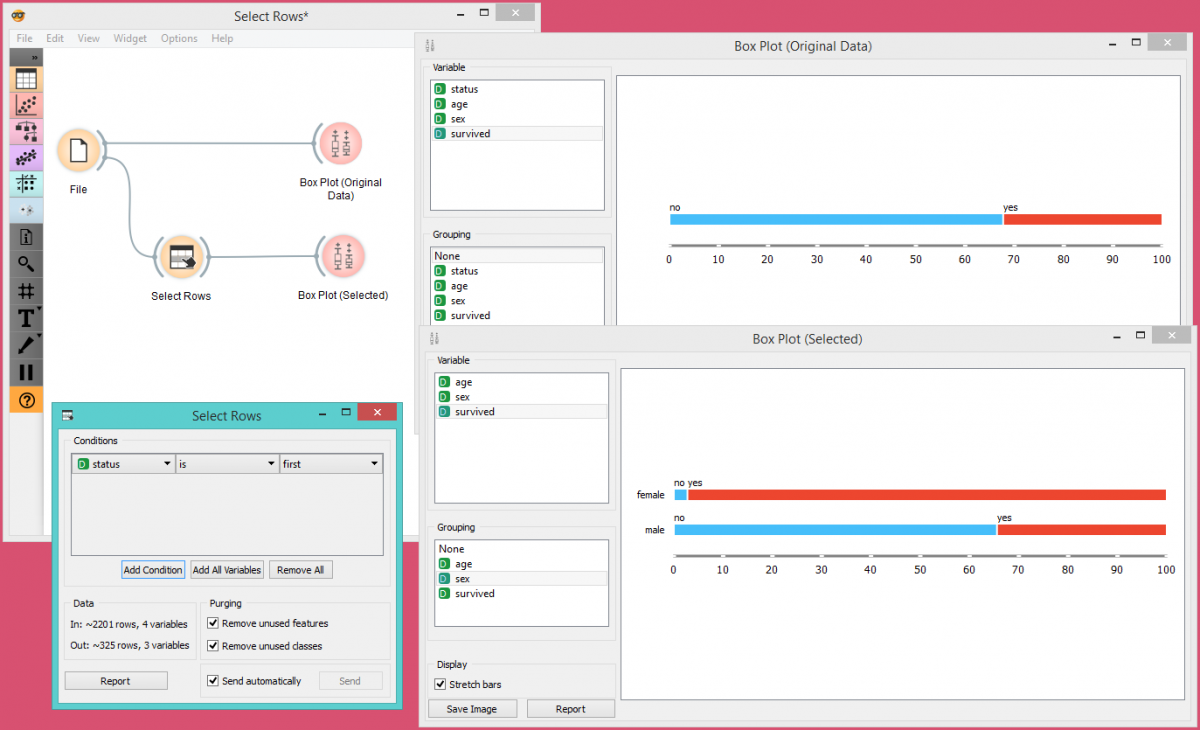The height and width of the screenshot is (730, 1200).
Task: Select the text annotation T tool
Action: 27,318
